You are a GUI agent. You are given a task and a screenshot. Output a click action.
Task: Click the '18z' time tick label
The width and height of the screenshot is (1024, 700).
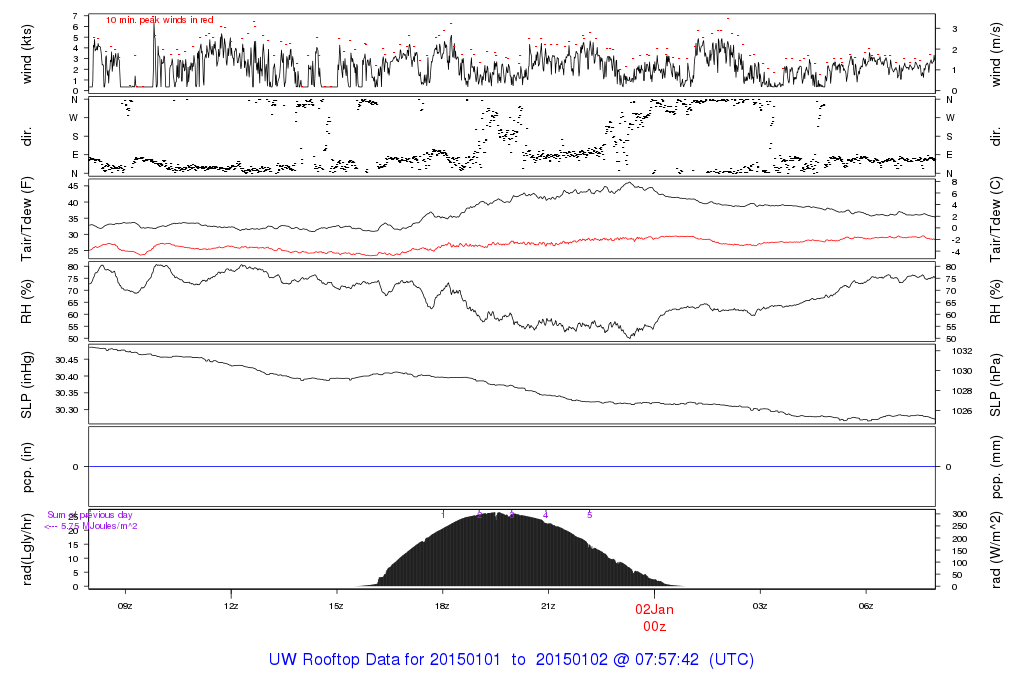point(442,606)
